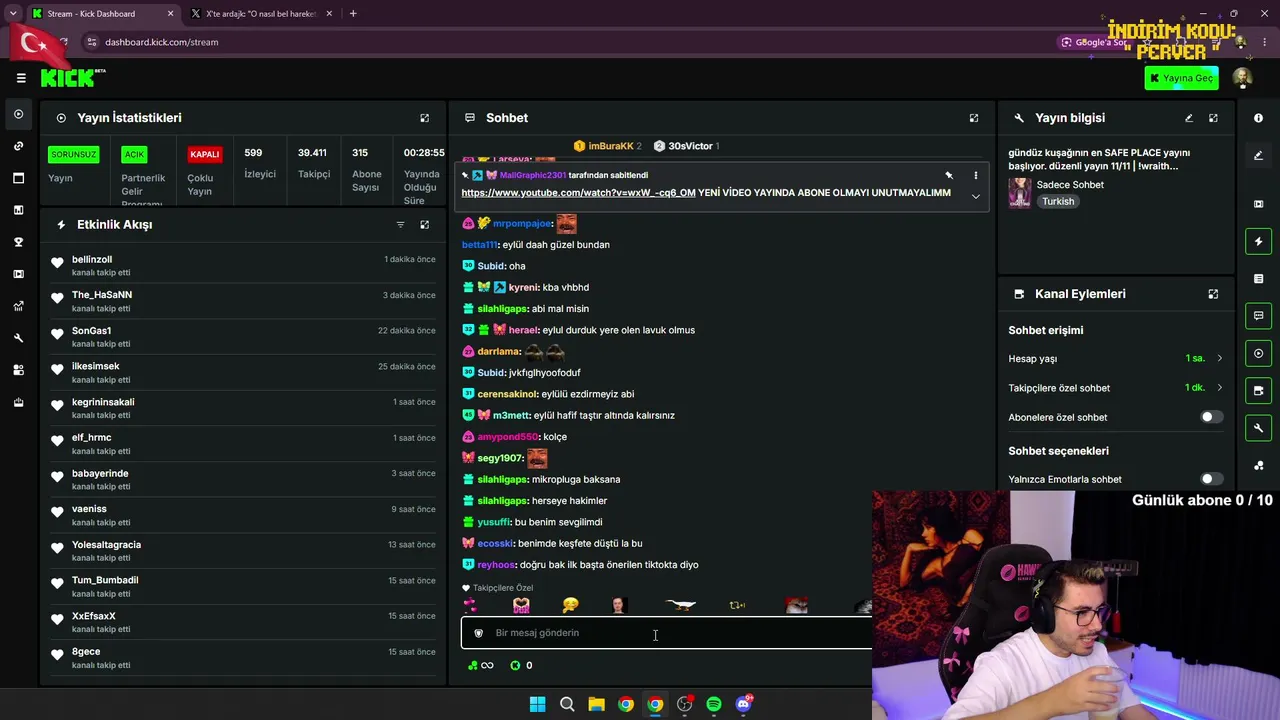Screen dimensions: 1280x720
Task: Open the window layout icon in left sidebar
Action: coord(18,178)
